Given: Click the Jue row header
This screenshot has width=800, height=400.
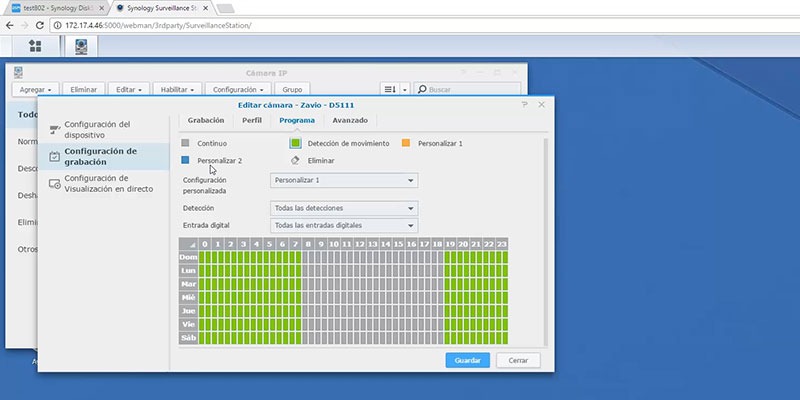Looking at the screenshot, I should click(x=188, y=311).
